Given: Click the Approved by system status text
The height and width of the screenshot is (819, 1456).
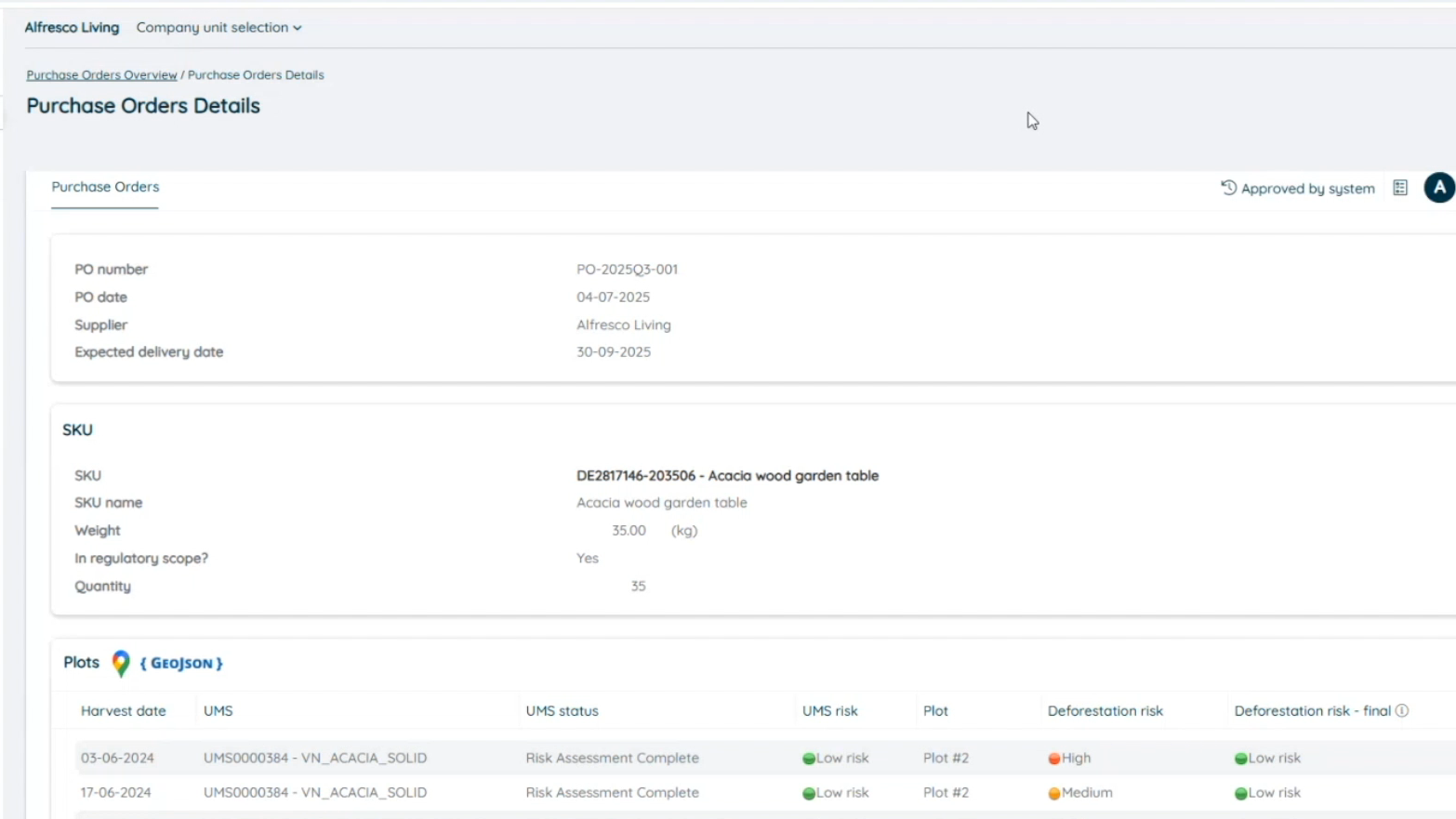Looking at the screenshot, I should pos(1307,189).
